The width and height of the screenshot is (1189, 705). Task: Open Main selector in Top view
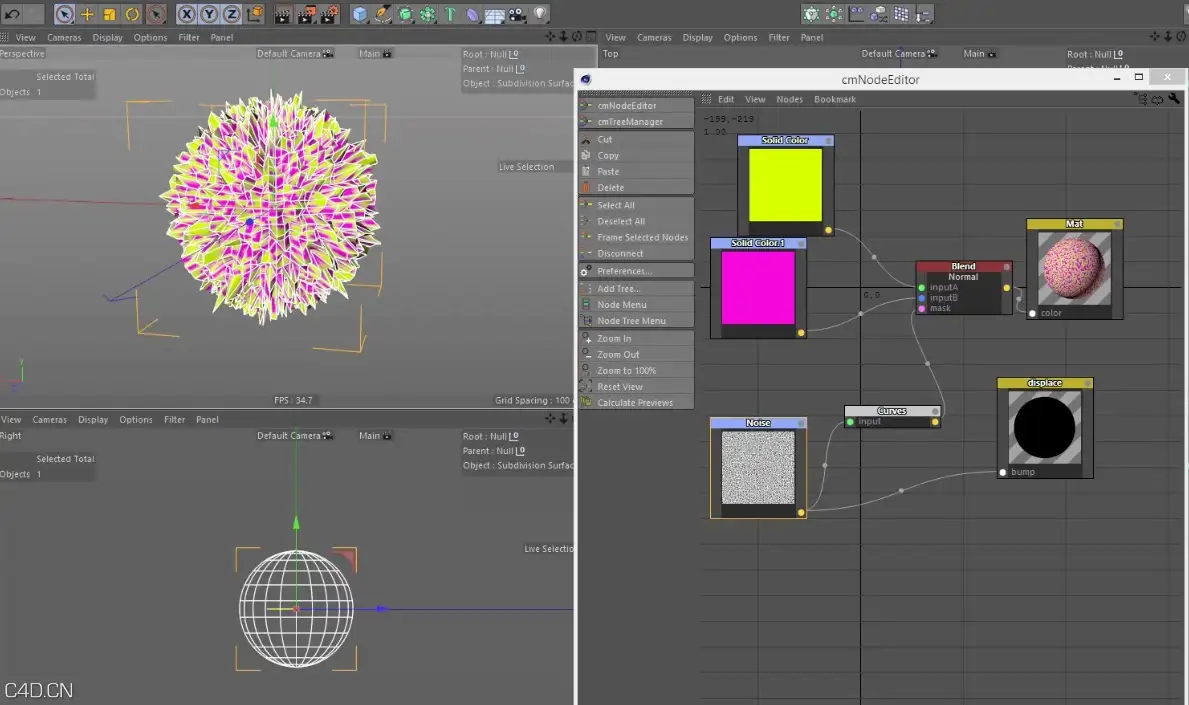pos(980,53)
